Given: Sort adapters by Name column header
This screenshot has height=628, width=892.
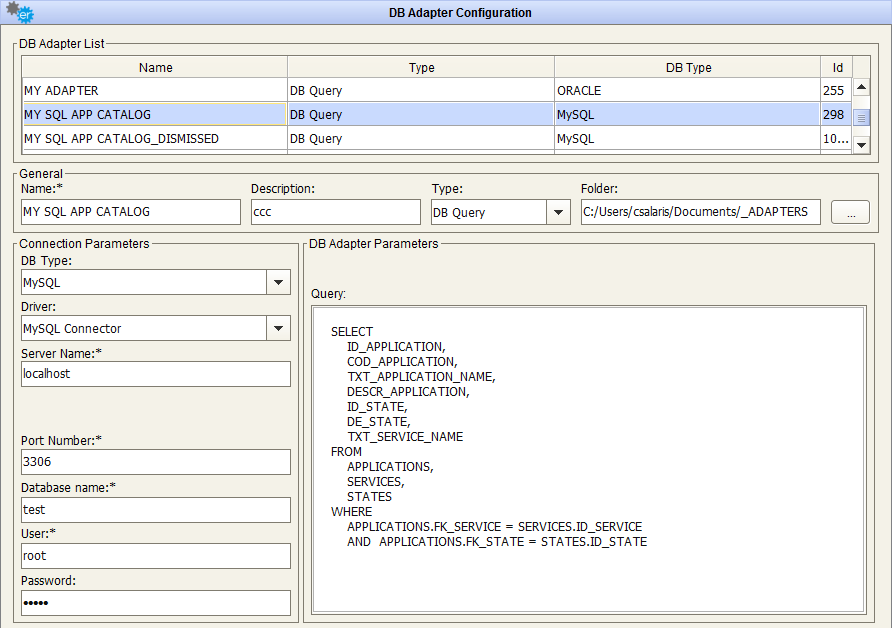Looking at the screenshot, I should (x=155, y=68).
